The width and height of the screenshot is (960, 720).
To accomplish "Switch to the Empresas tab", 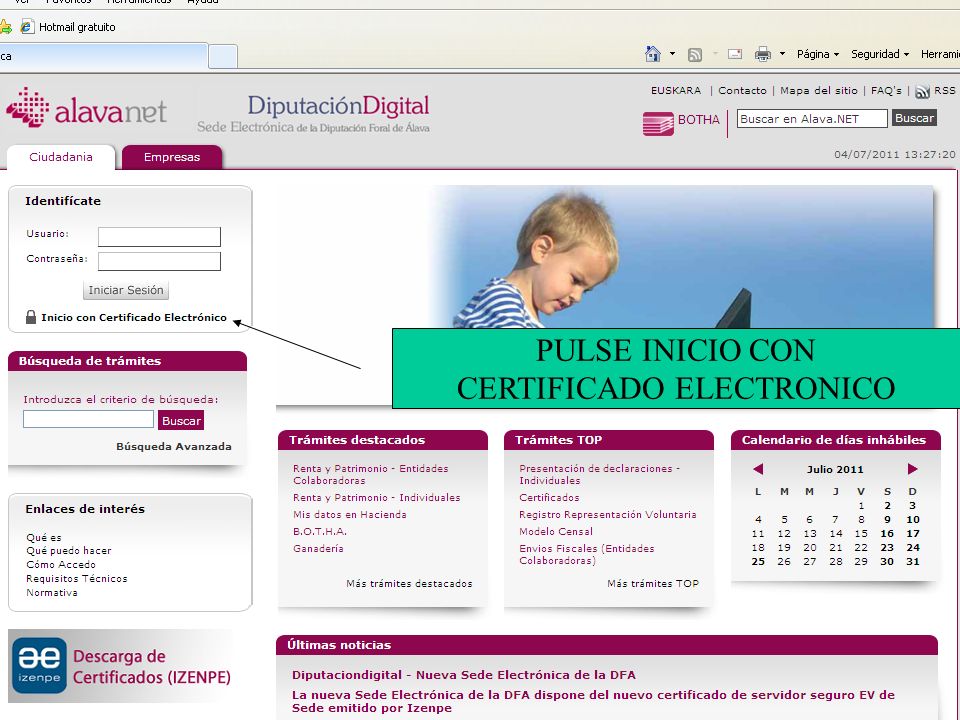I will tap(172, 157).
